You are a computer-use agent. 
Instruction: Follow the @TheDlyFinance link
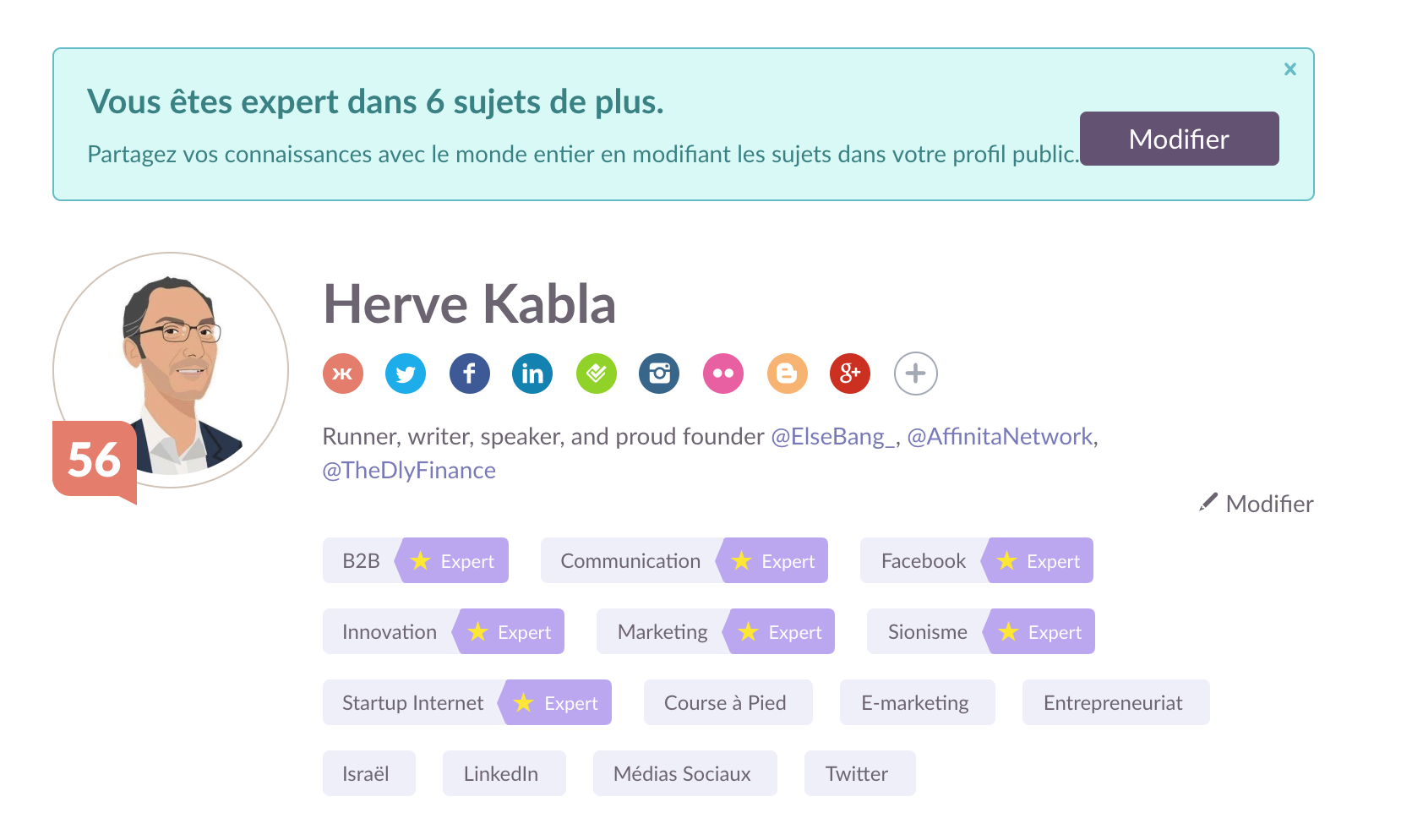[409, 470]
